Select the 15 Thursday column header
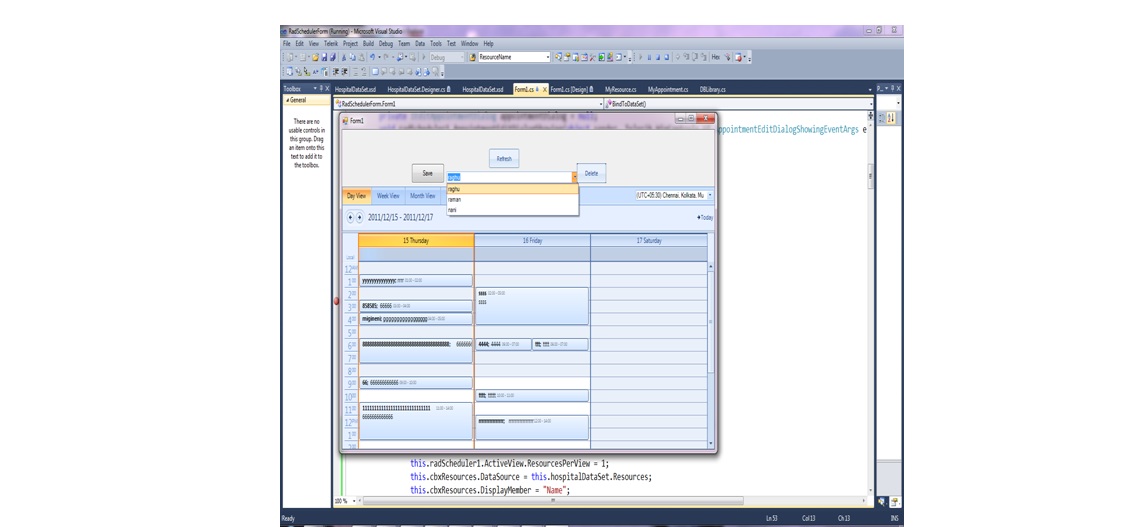Image resolution: width=1137 pixels, height=527 pixels. pyautogui.click(x=416, y=240)
